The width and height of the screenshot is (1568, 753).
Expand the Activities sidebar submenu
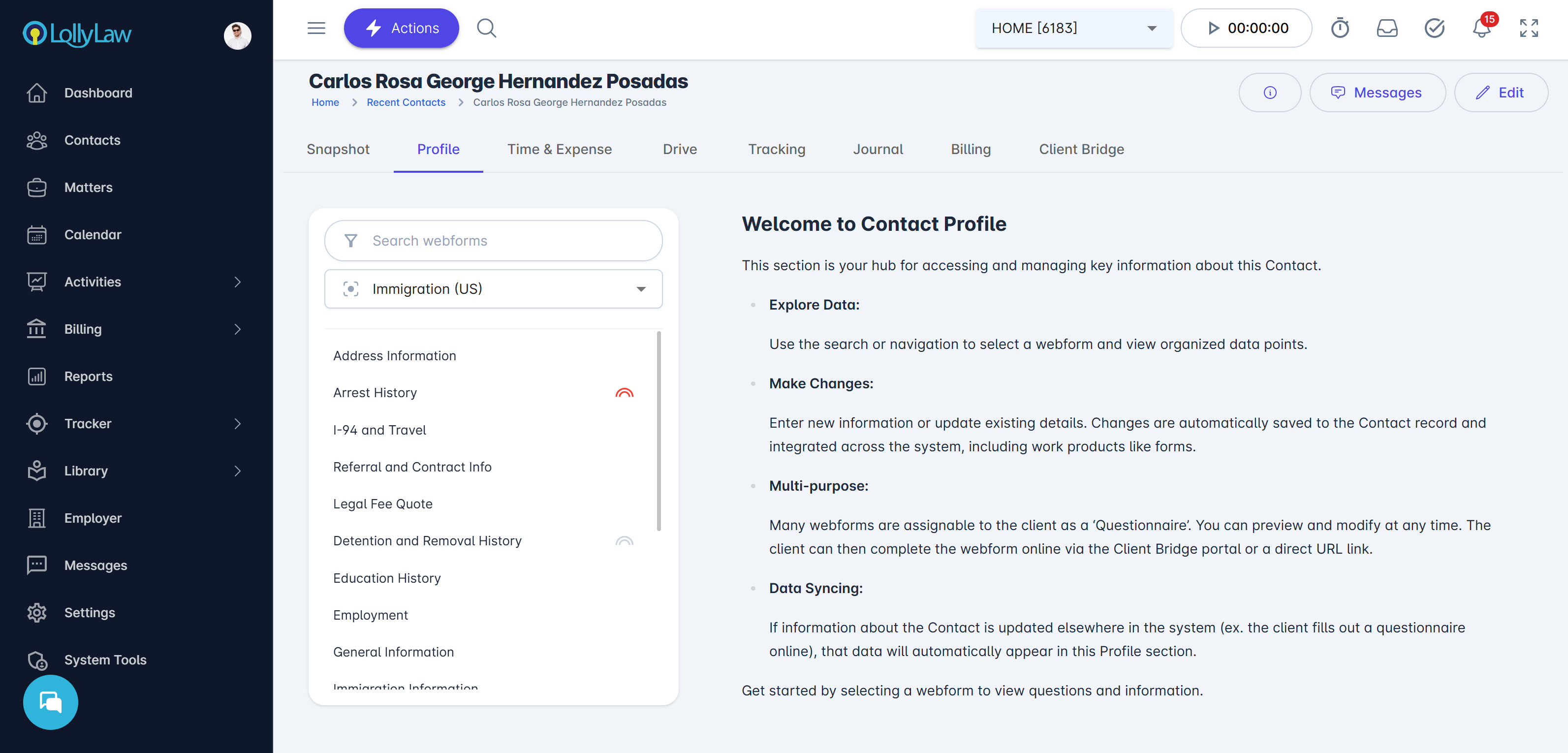click(237, 282)
